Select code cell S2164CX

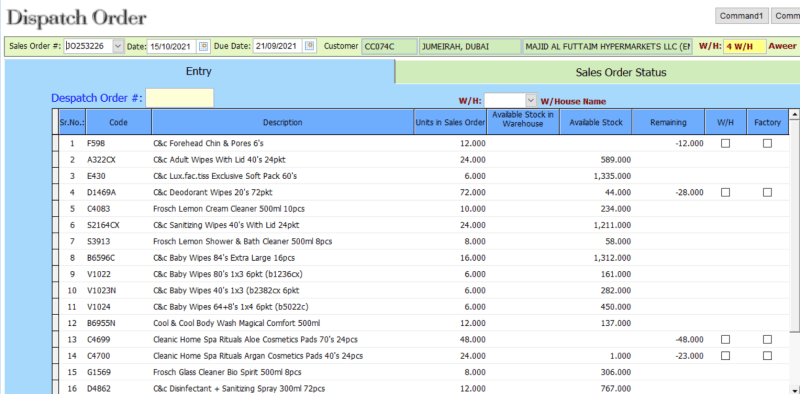(x=118, y=225)
